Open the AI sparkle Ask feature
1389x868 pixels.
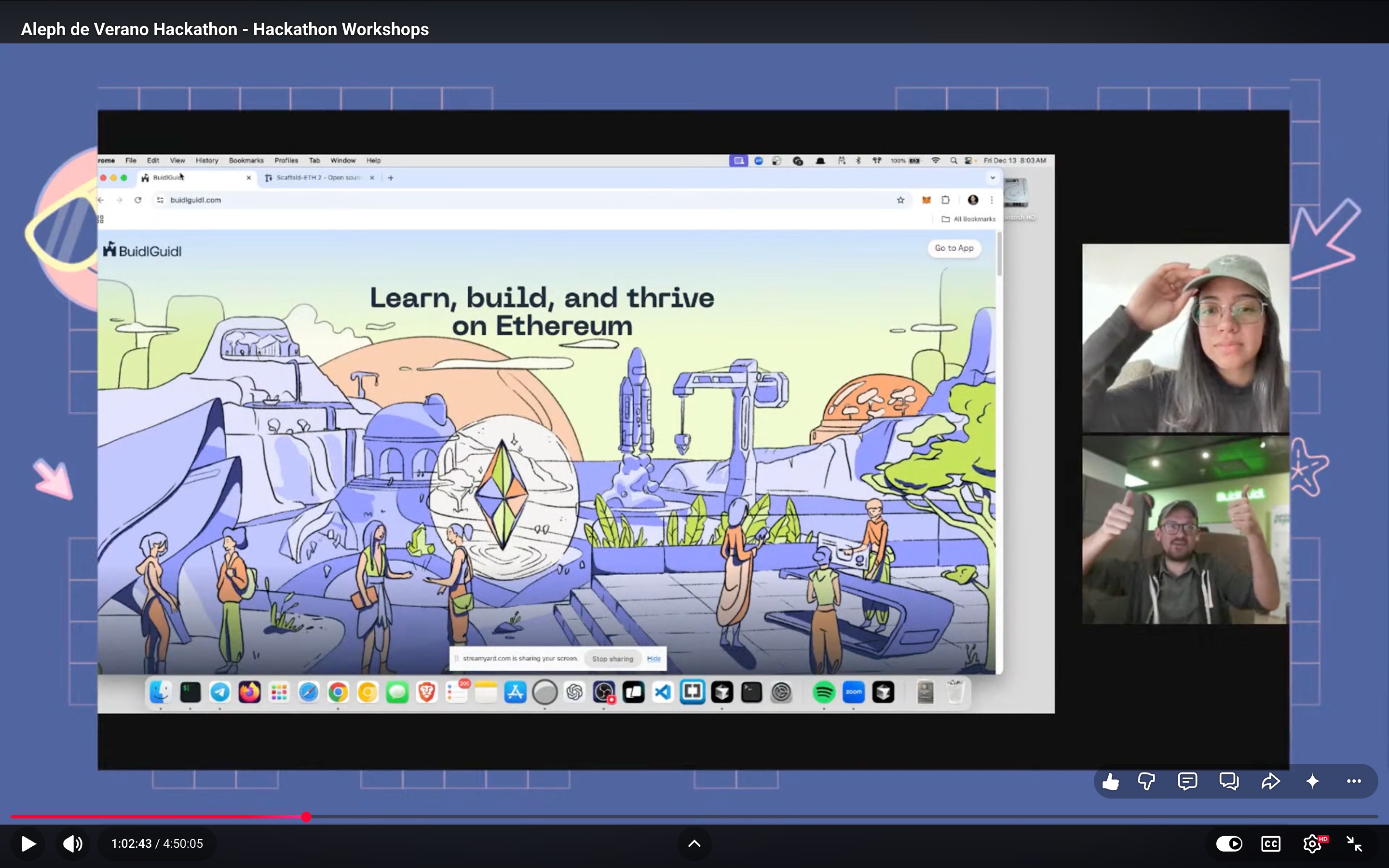point(1312,781)
